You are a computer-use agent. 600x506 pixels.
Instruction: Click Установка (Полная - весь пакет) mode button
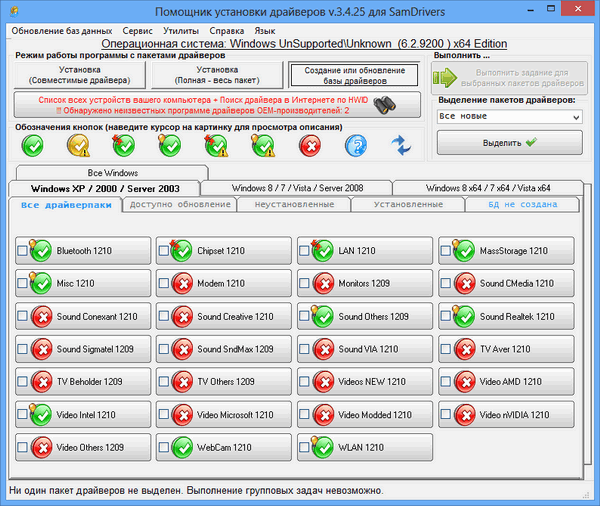click(x=217, y=75)
